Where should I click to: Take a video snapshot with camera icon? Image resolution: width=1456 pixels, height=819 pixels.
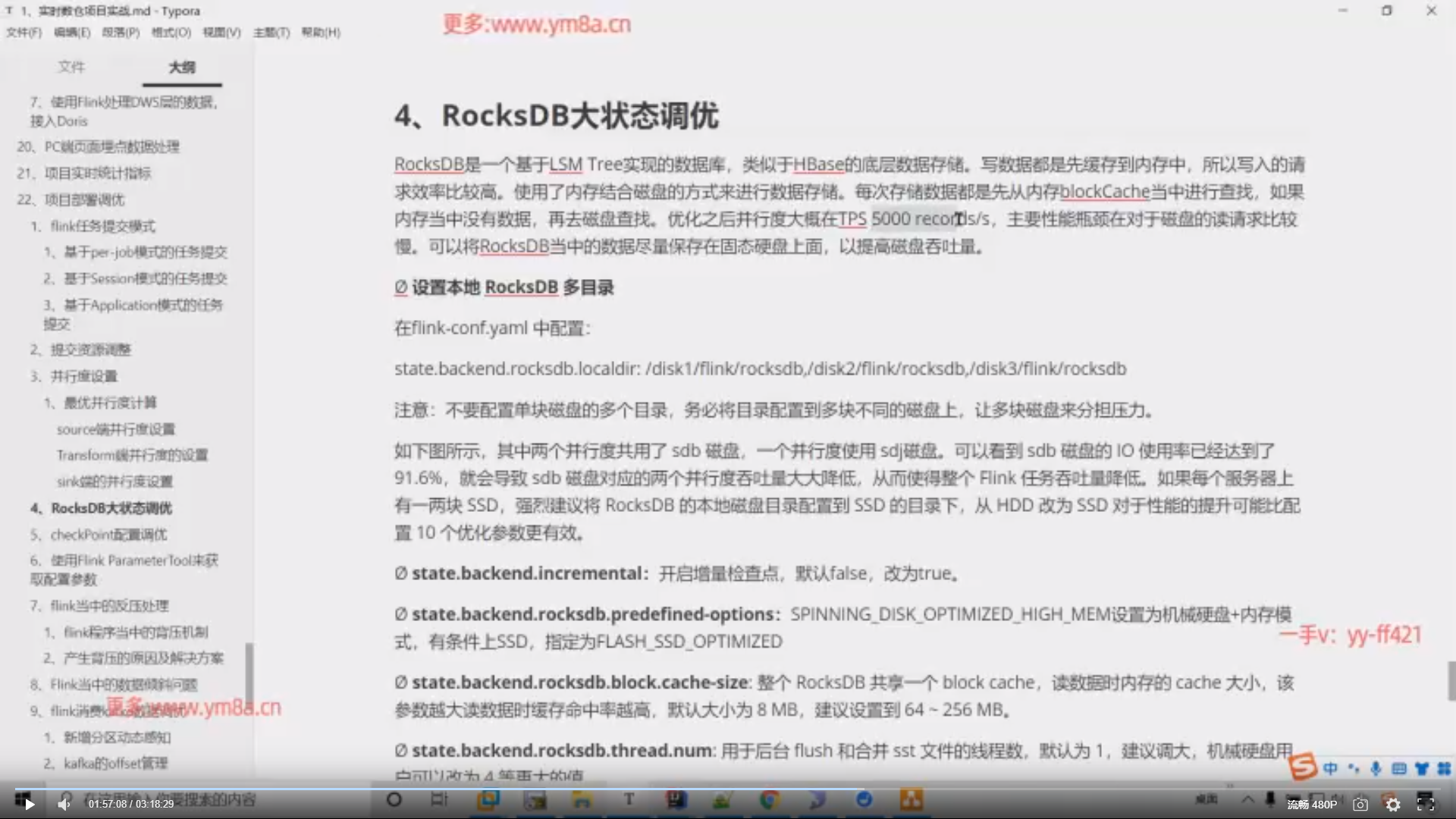pyautogui.click(x=1360, y=805)
